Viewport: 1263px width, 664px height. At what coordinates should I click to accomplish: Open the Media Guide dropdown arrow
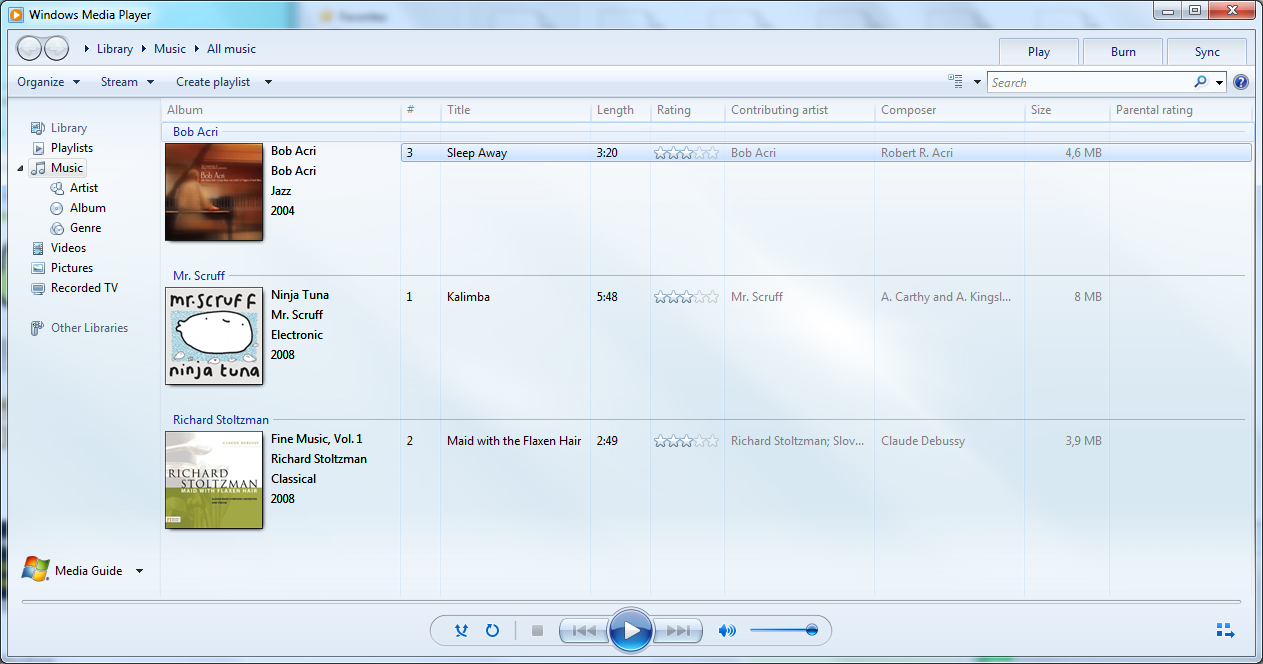point(139,571)
